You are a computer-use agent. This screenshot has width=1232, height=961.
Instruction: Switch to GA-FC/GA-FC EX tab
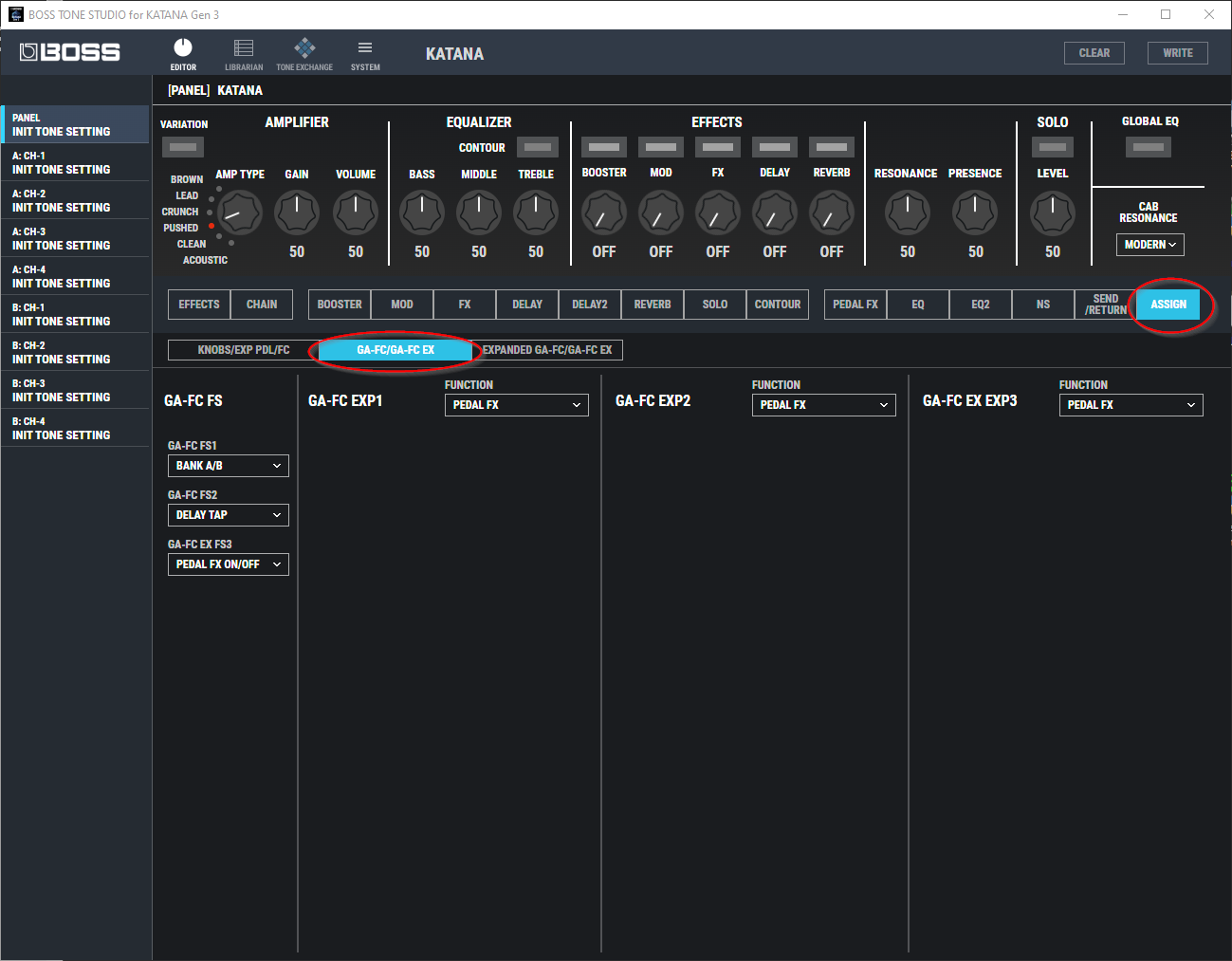[x=395, y=350]
